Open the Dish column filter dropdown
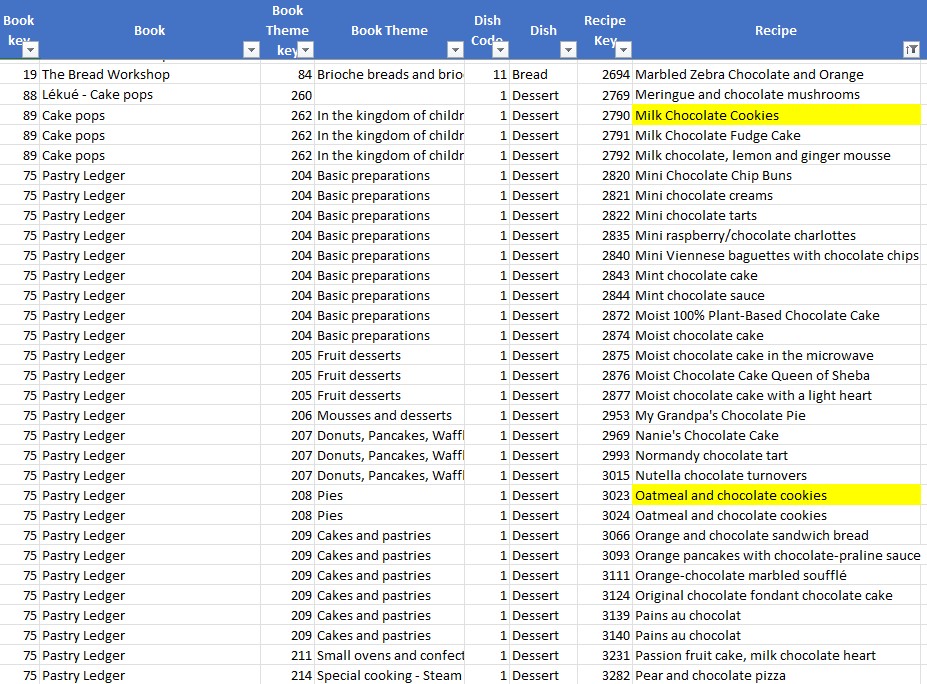Screen dimensions: 927x684 [568, 50]
